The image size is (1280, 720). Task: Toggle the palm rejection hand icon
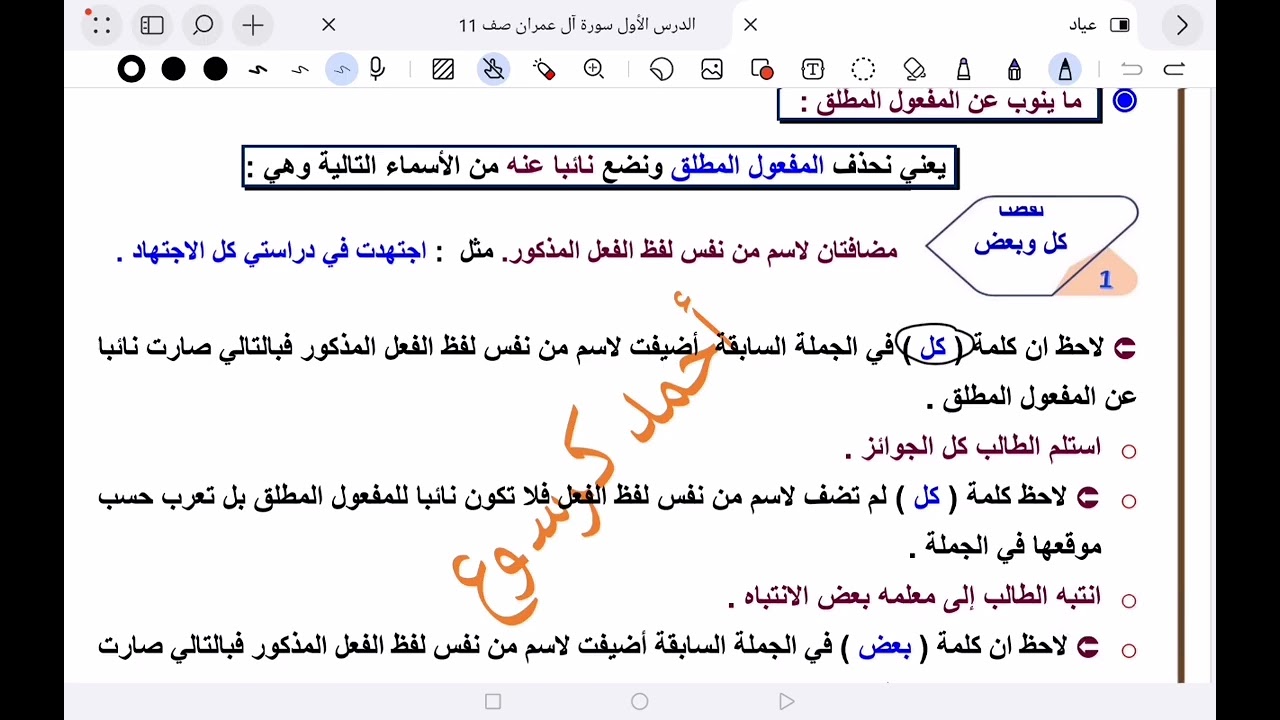coord(493,69)
